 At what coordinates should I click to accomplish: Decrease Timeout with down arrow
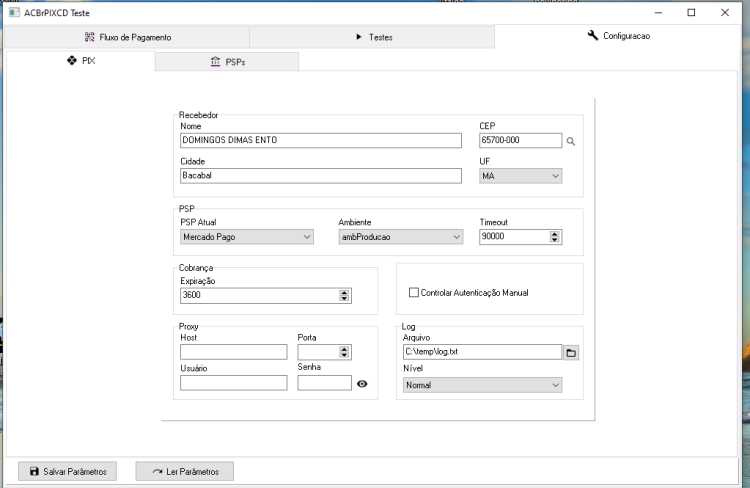(x=554, y=240)
